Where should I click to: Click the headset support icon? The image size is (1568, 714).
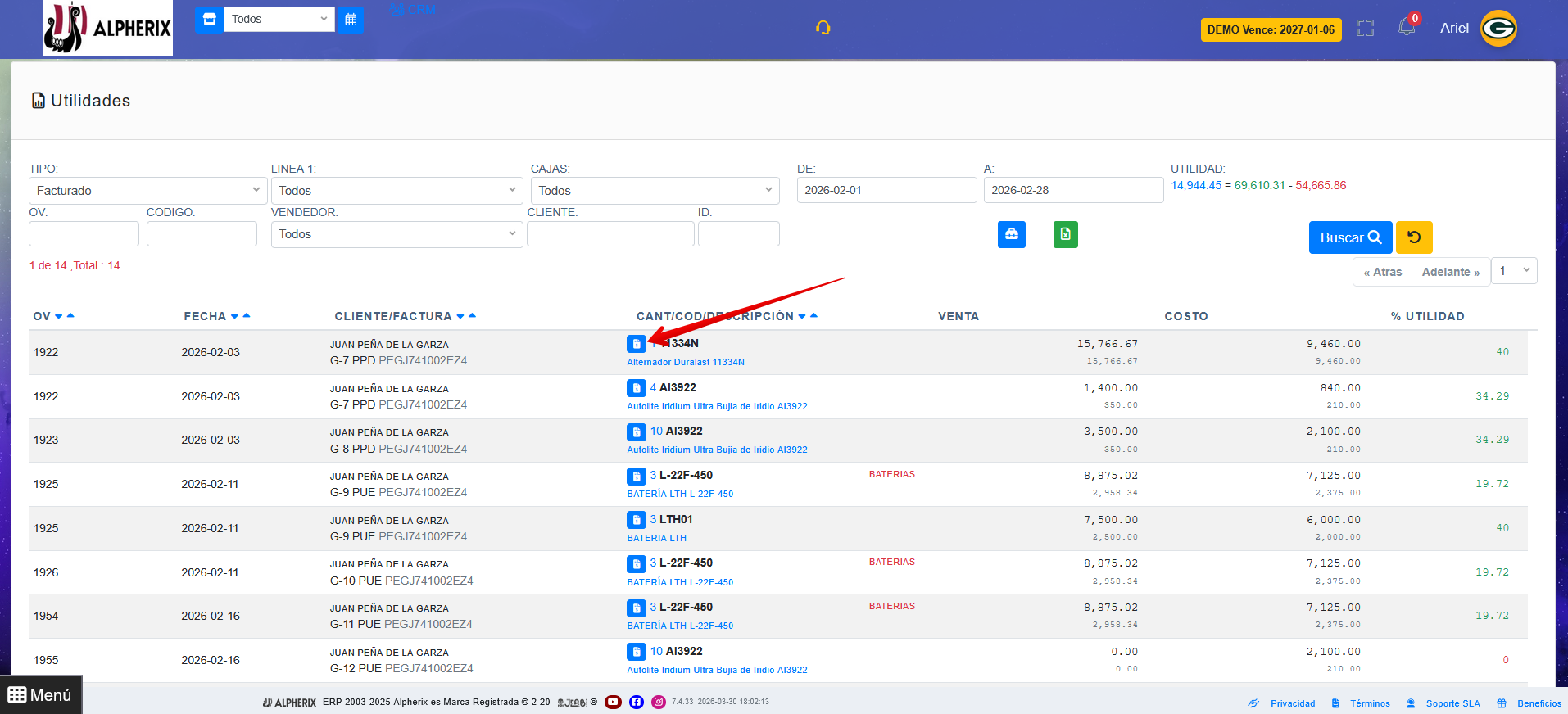(823, 28)
